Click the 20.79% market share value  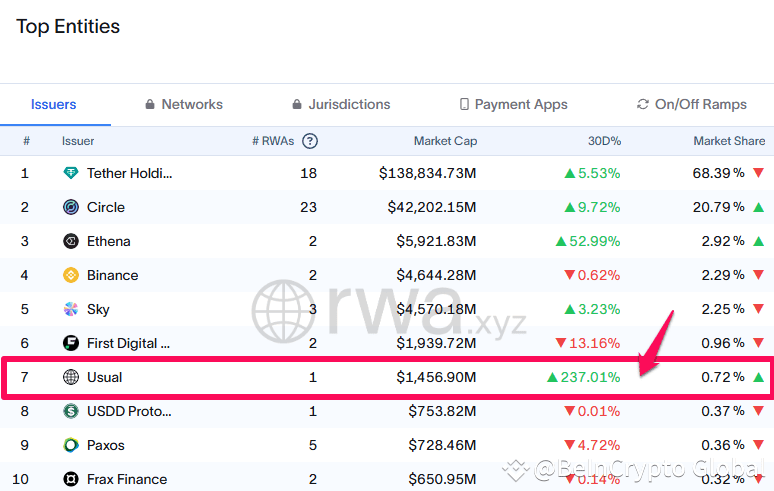pos(719,207)
